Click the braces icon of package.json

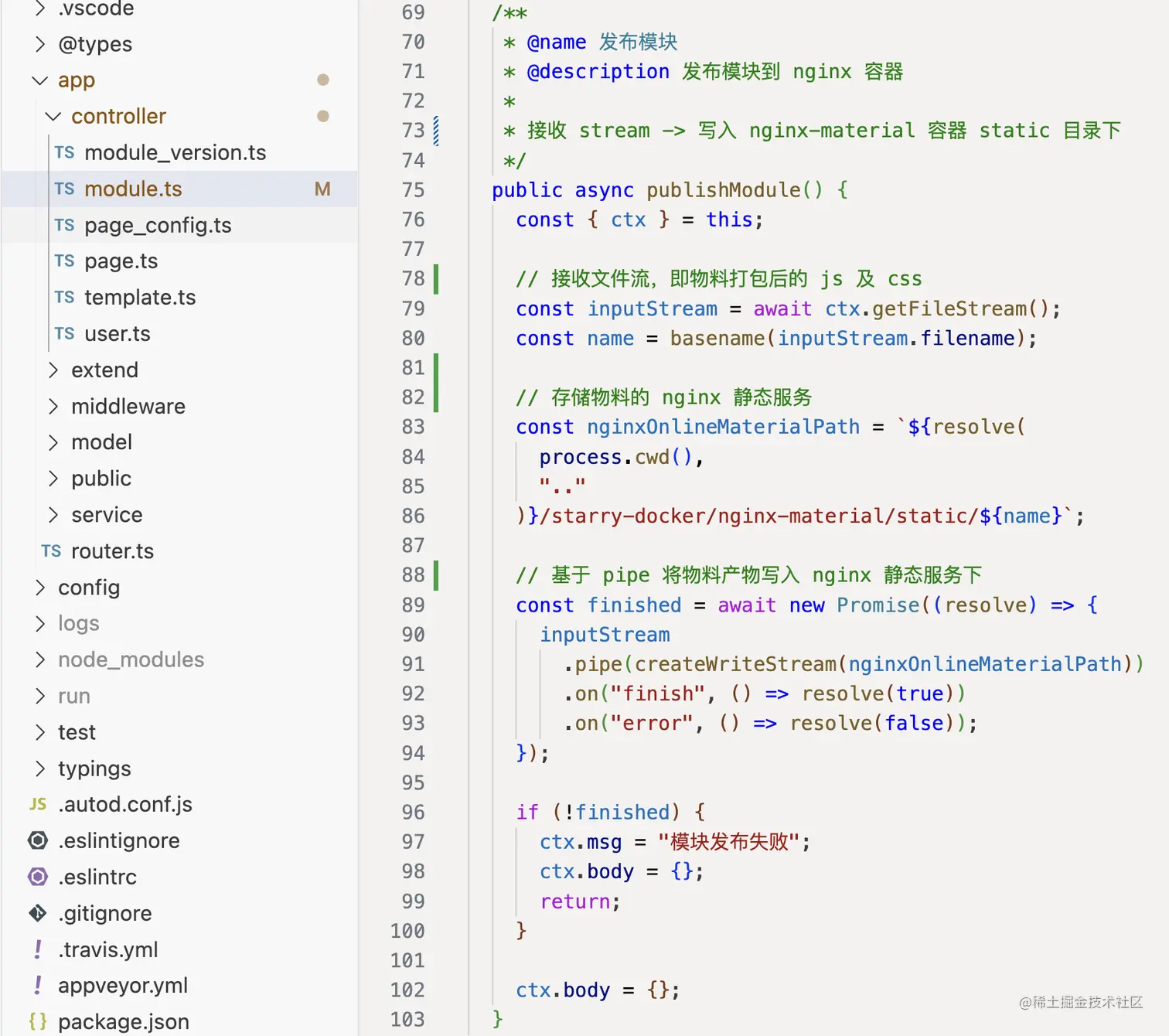[38, 1021]
